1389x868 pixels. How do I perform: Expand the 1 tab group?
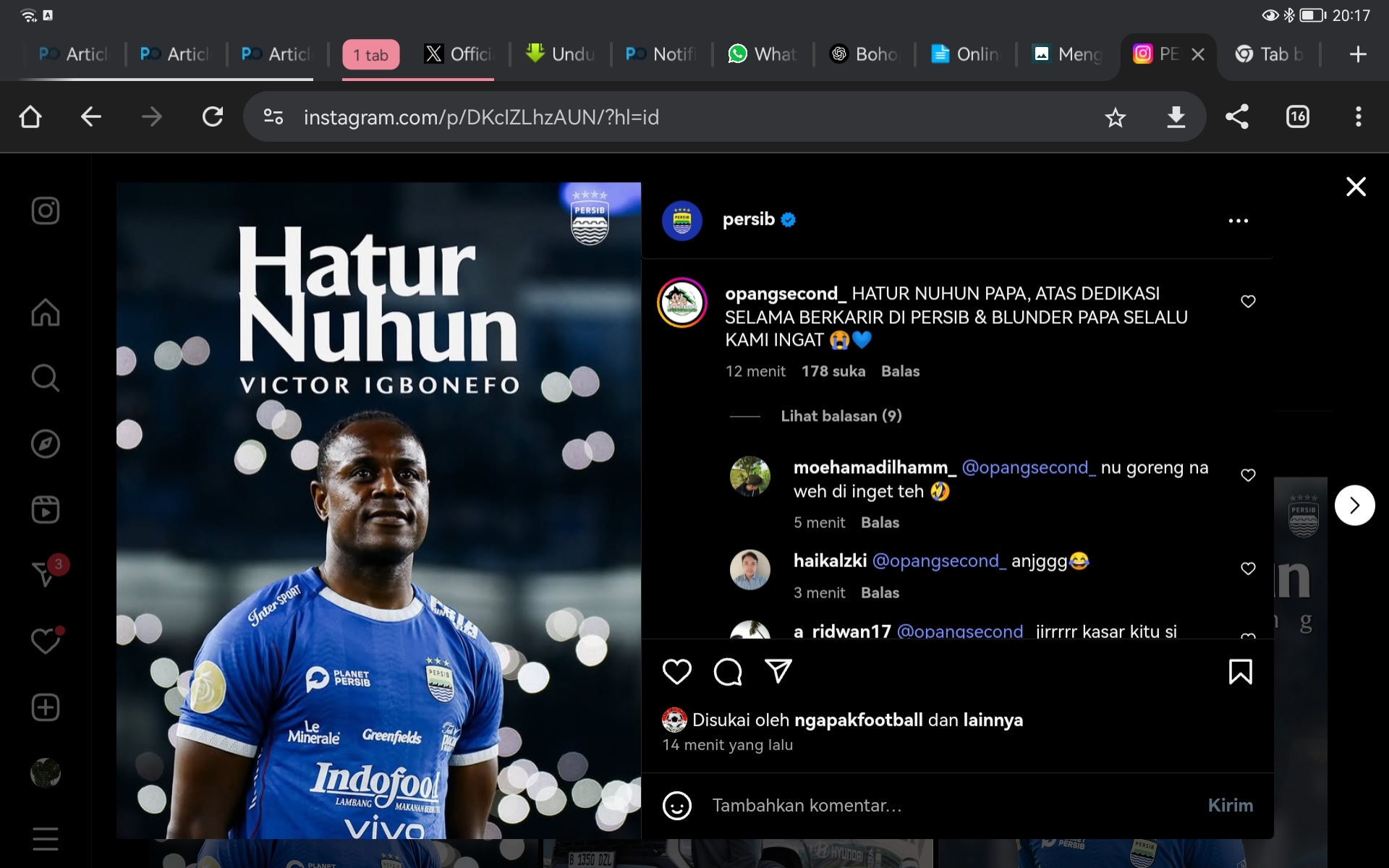pyautogui.click(x=370, y=55)
